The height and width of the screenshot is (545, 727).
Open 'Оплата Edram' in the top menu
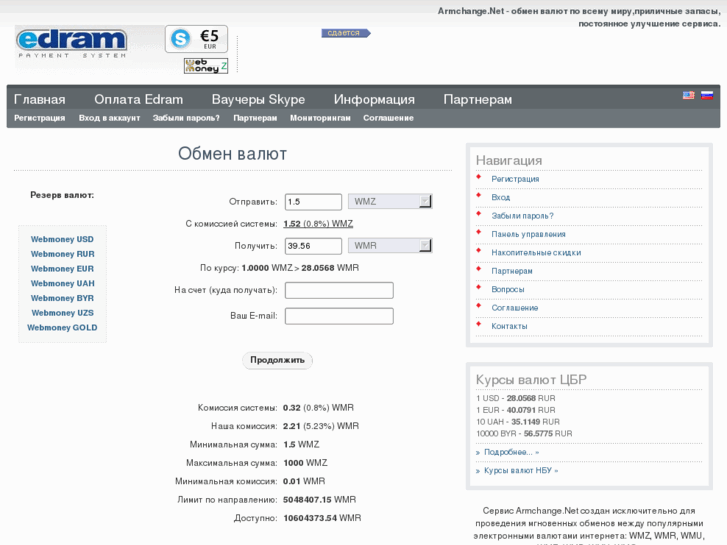pyautogui.click(x=139, y=99)
